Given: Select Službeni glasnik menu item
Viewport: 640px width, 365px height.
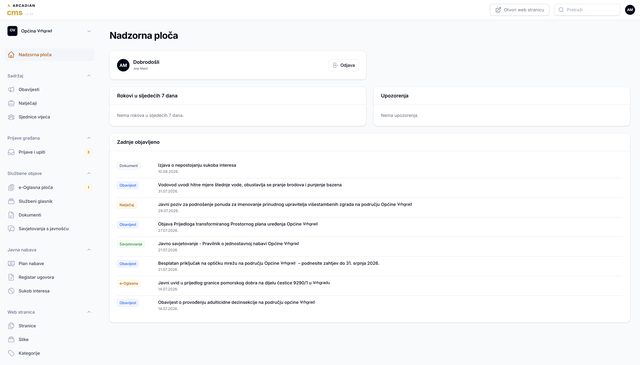Looking at the screenshot, I should point(50,201).
